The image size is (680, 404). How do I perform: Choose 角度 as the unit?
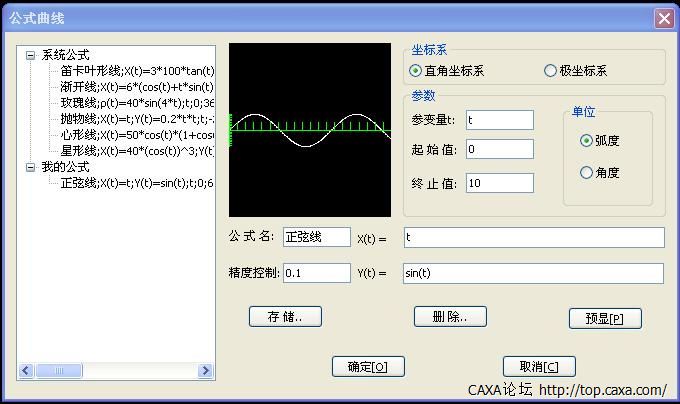[586, 173]
